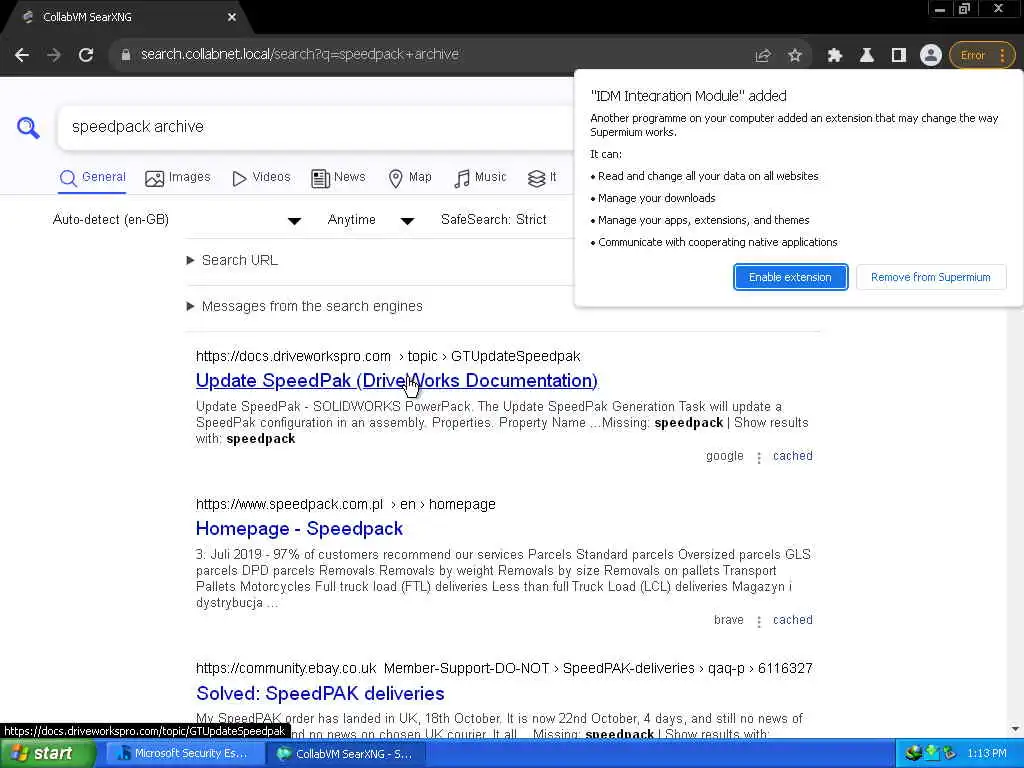Switch to the Music tab

tap(480, 178)
